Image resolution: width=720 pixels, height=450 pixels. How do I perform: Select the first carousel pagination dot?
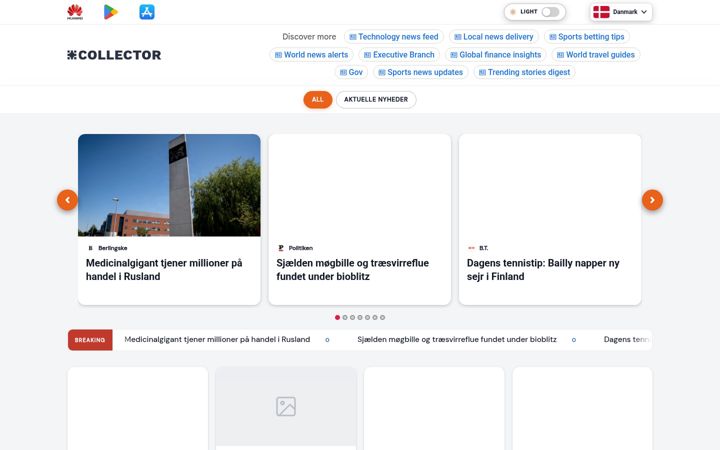pyautogui.click(x=338, y=317)
